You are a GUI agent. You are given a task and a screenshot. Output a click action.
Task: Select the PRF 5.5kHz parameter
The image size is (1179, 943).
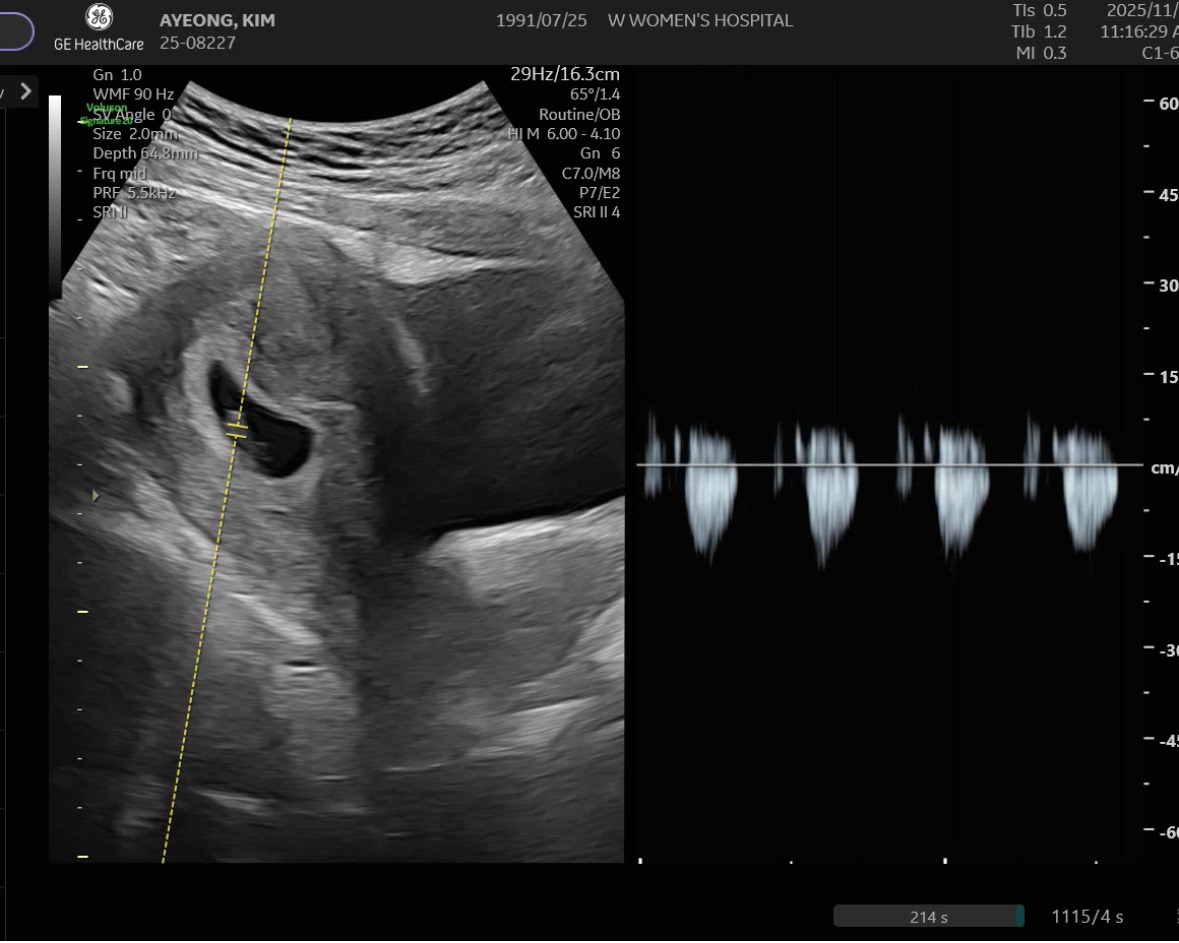click(x=134, y=193)
